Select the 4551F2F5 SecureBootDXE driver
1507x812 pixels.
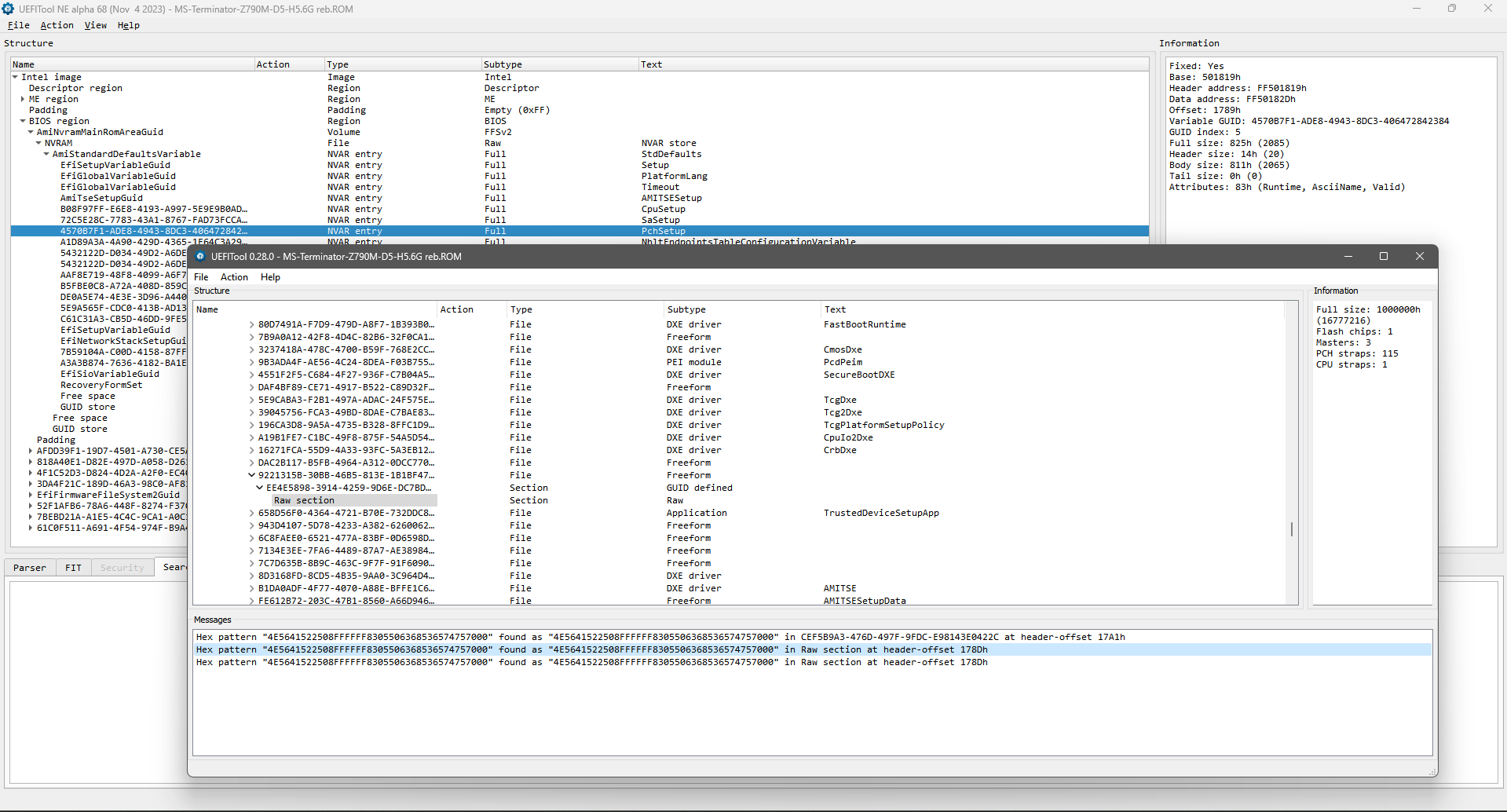[738, 375]
